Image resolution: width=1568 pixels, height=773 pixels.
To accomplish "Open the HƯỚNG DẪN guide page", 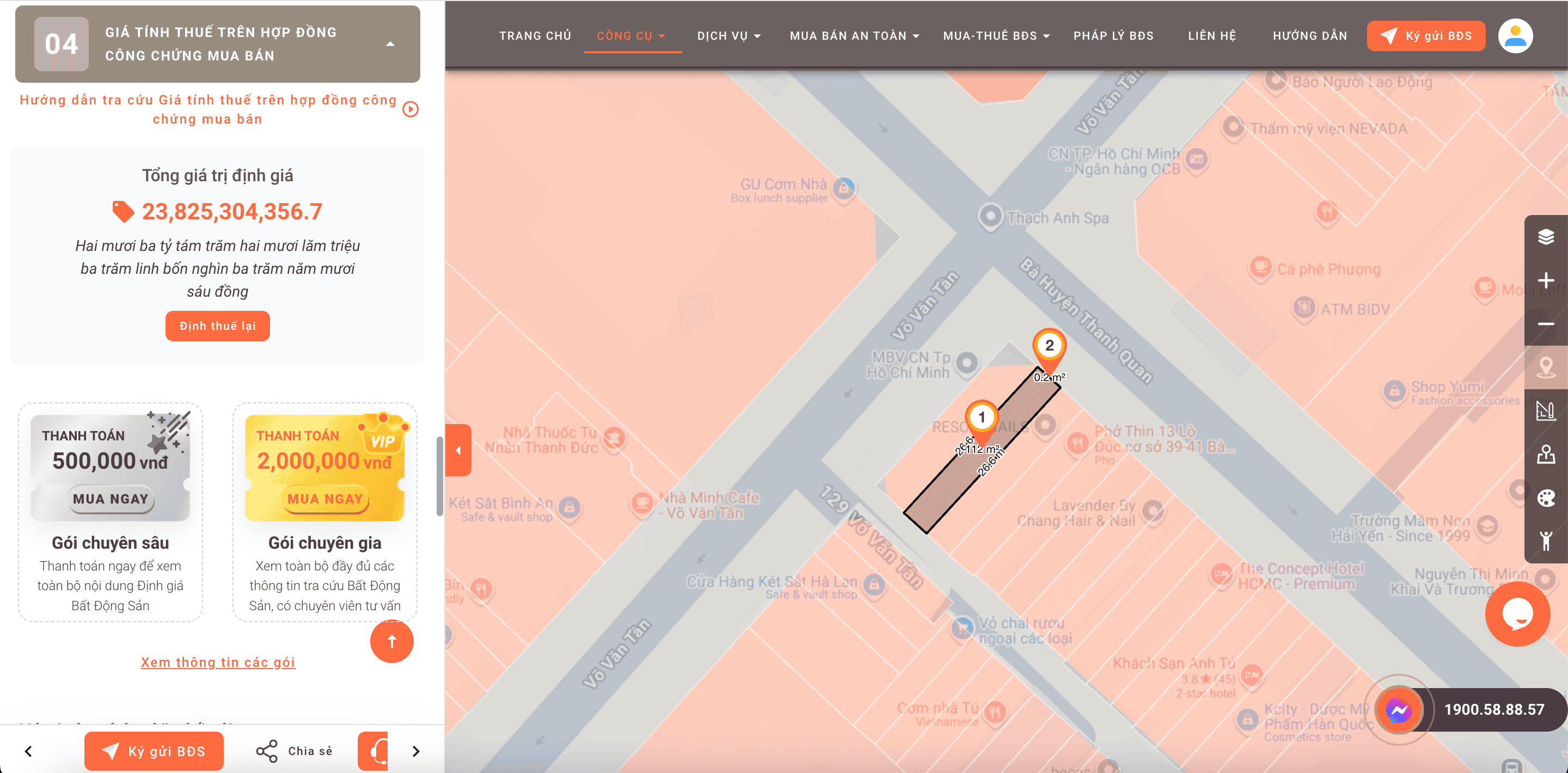I will (1310, 36).
